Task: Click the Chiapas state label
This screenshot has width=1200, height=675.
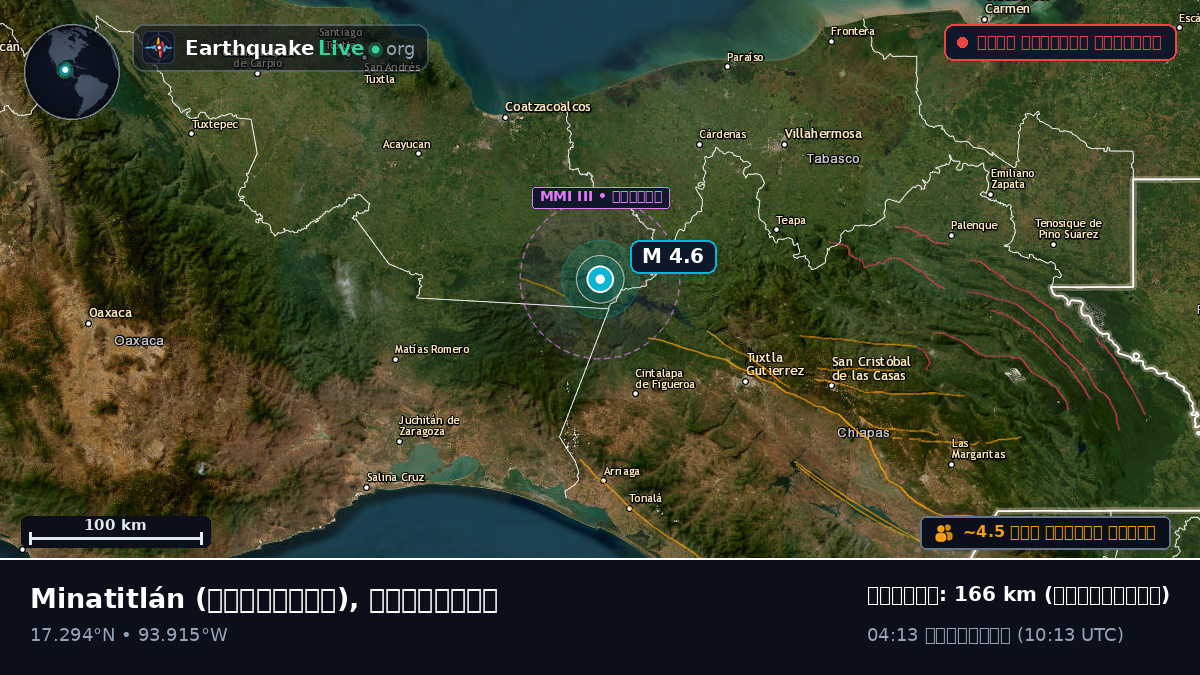Action: tap(863, 433)
